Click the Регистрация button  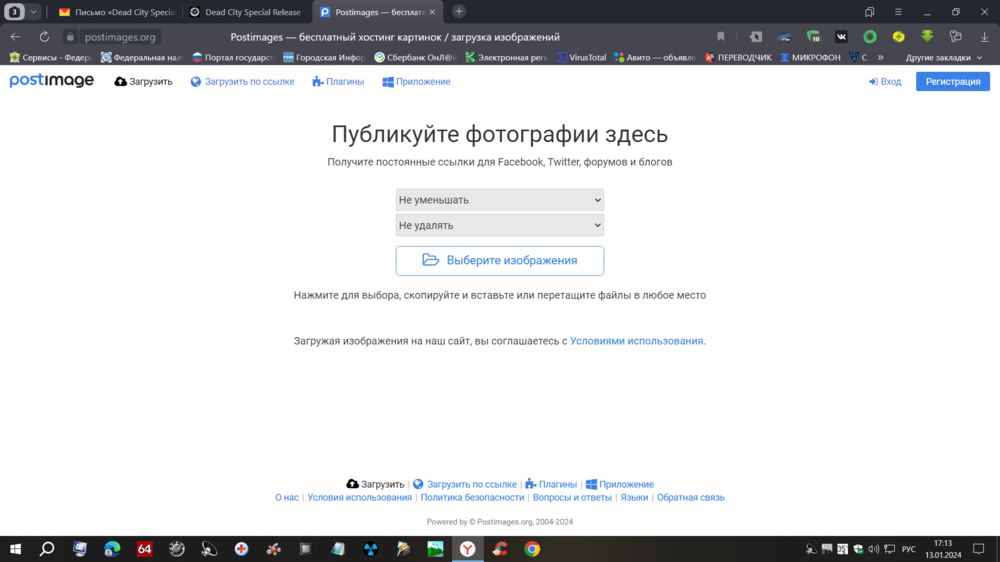953,82
